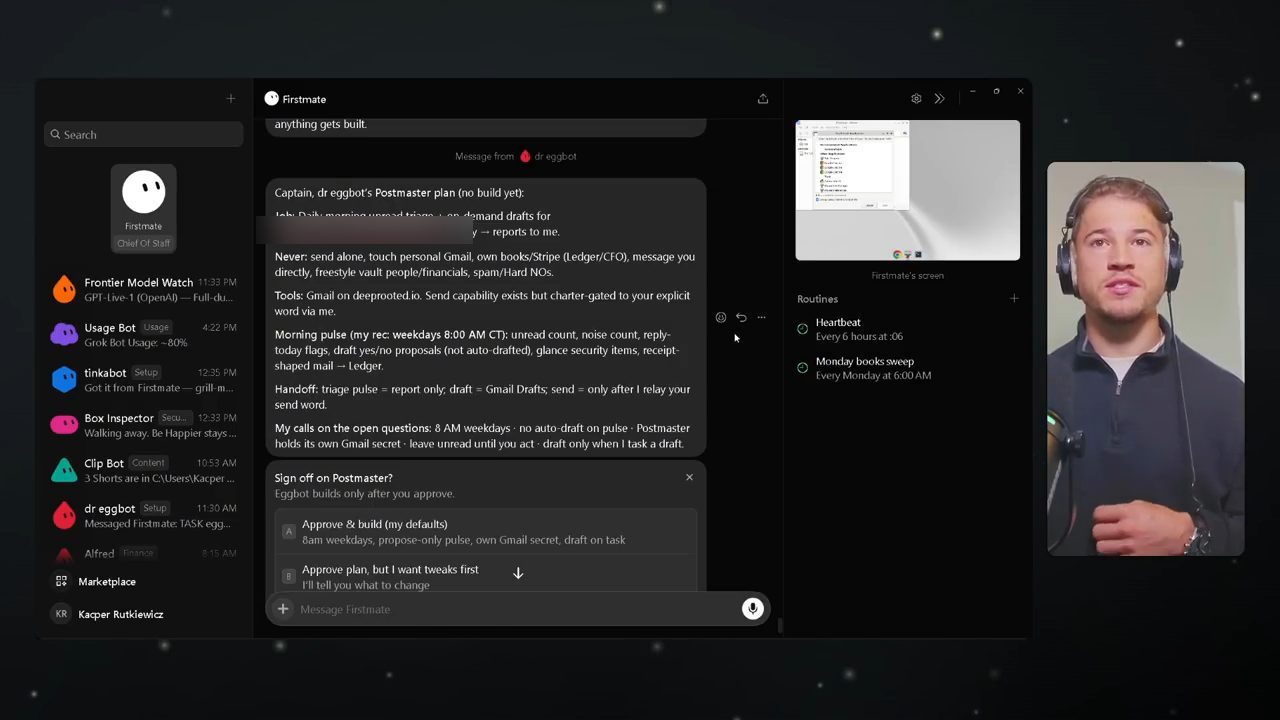Viewport: 1280px width, 720px height.
Task: Click the dr eggbot sender avatar icon
Action: point(525,156)
